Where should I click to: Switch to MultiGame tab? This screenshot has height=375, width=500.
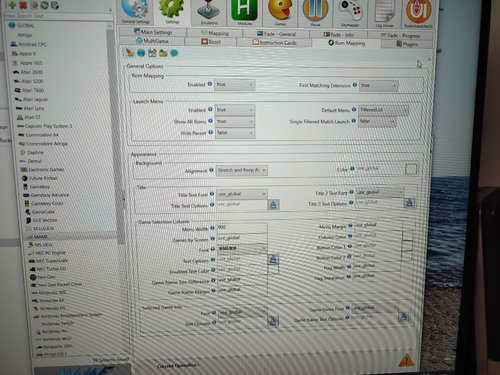tap(152, 41)
